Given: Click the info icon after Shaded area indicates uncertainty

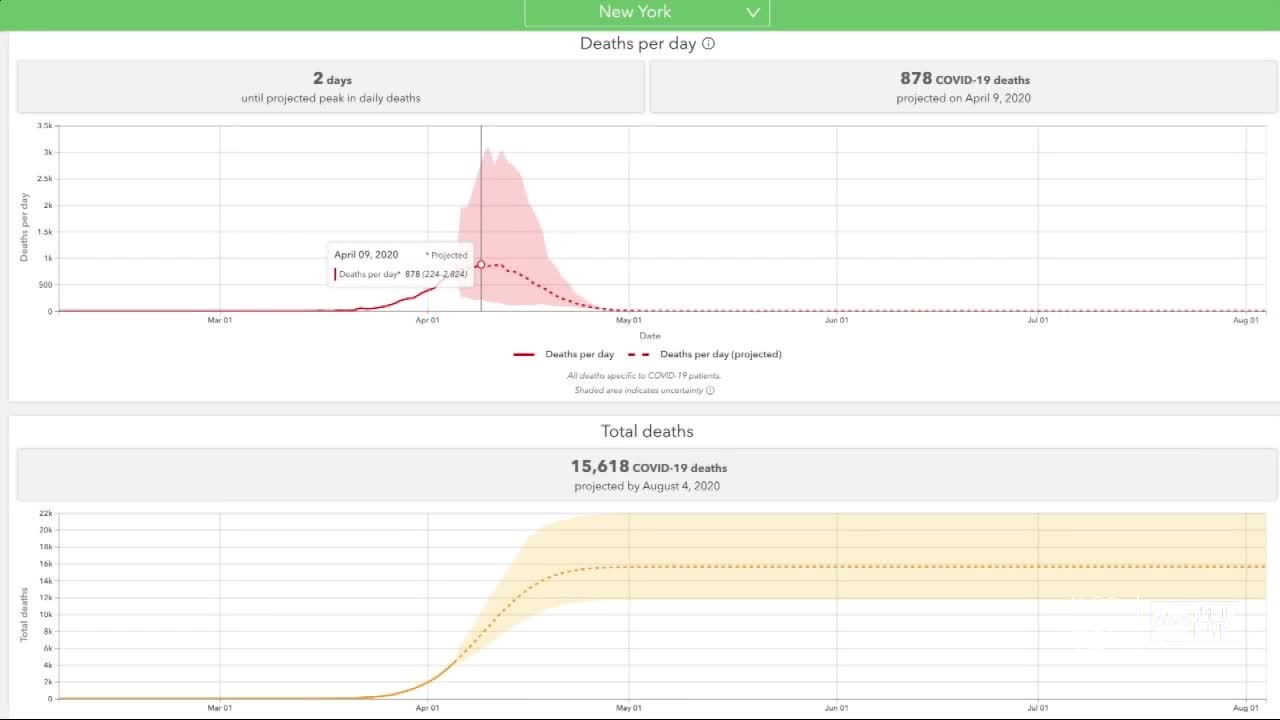Looking at the screenshot, I should point(710,390).
